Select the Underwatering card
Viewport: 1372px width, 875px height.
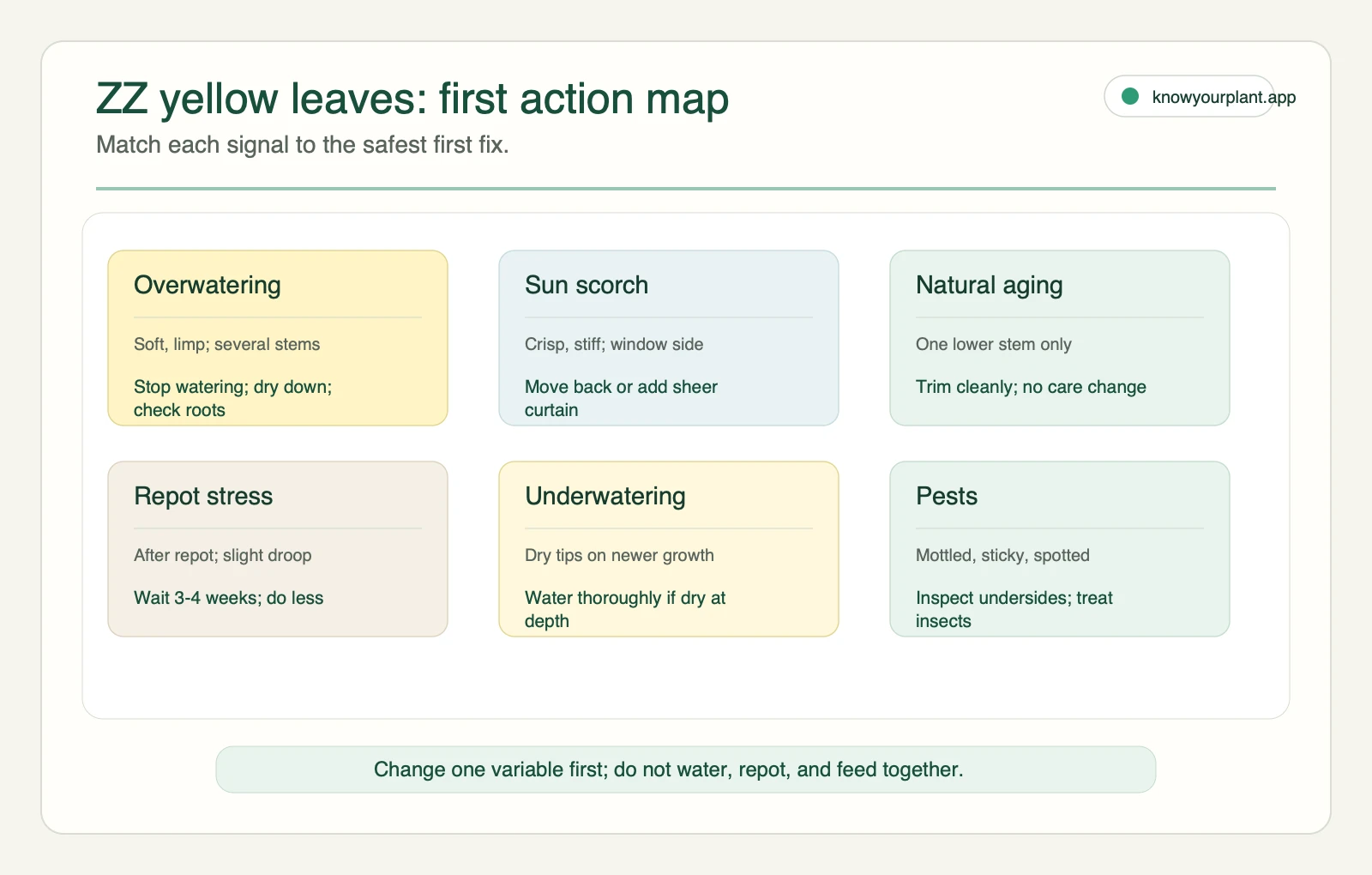pos(669,549)
